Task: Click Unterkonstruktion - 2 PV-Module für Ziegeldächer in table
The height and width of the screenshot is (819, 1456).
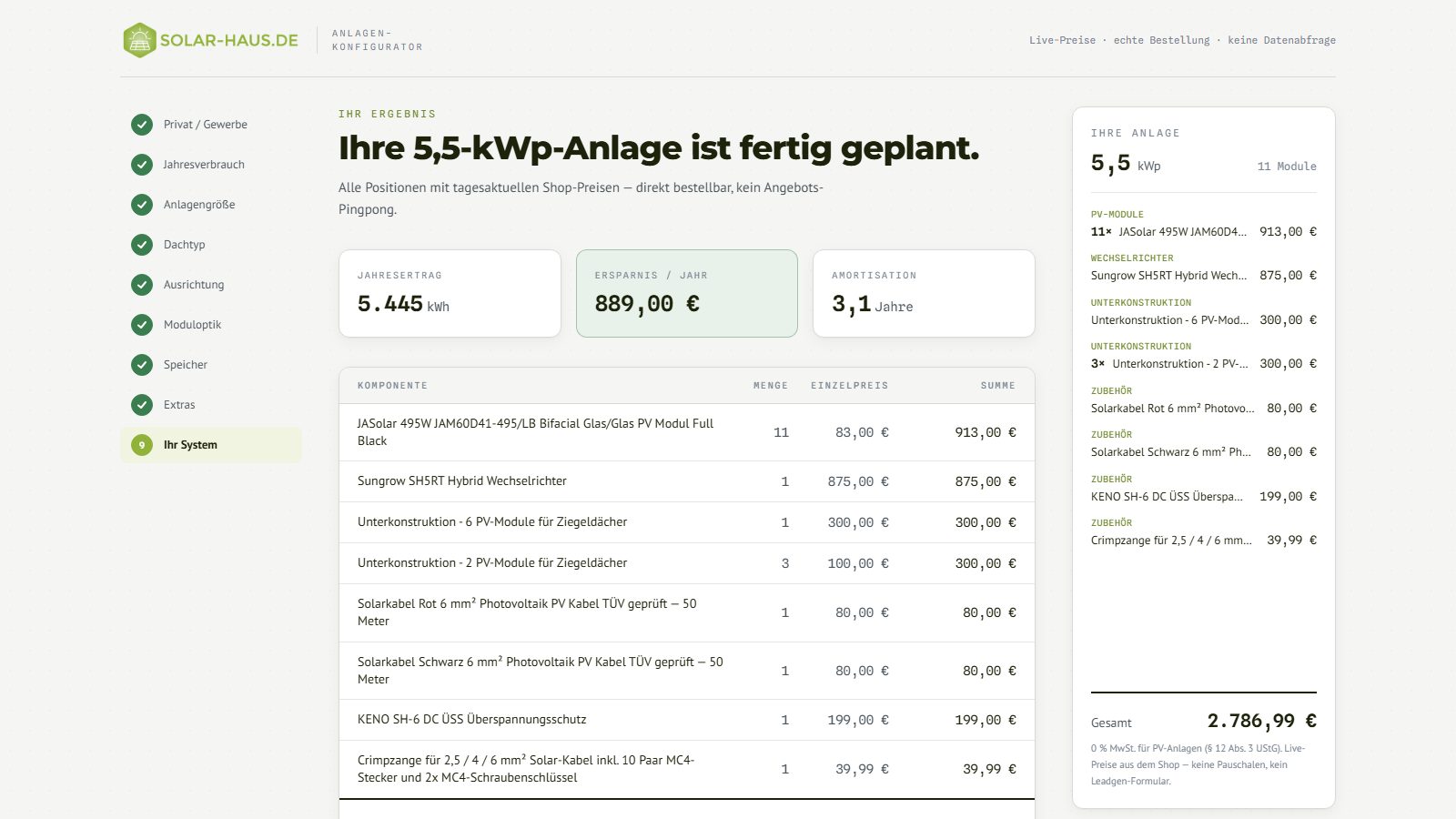Action: coord(492,563)
